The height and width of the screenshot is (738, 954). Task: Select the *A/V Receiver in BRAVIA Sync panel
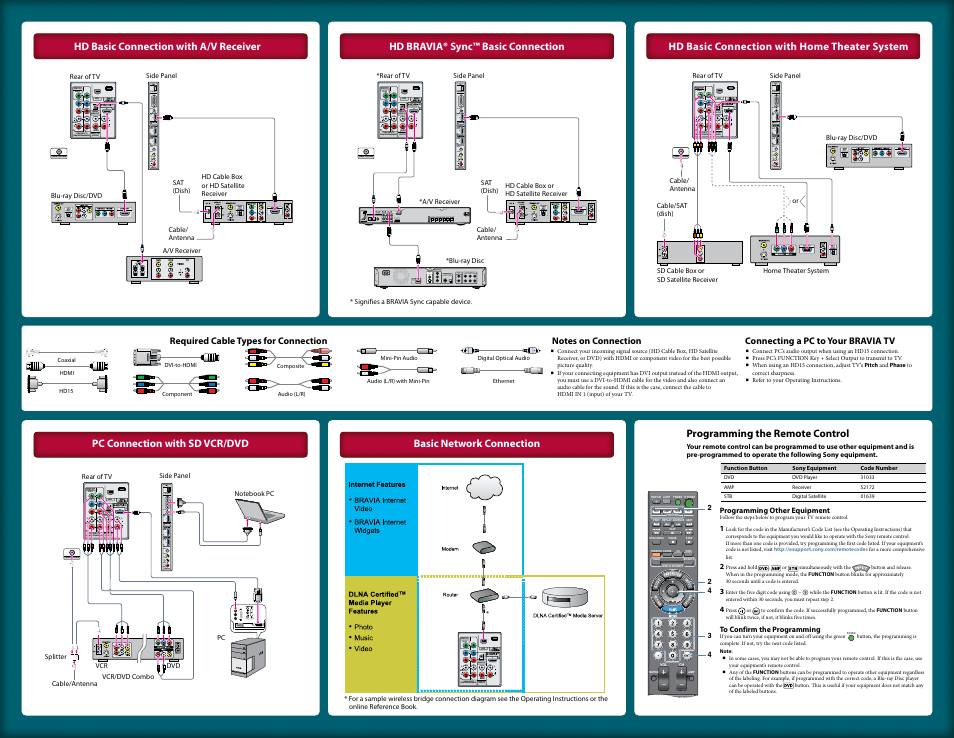415,215
